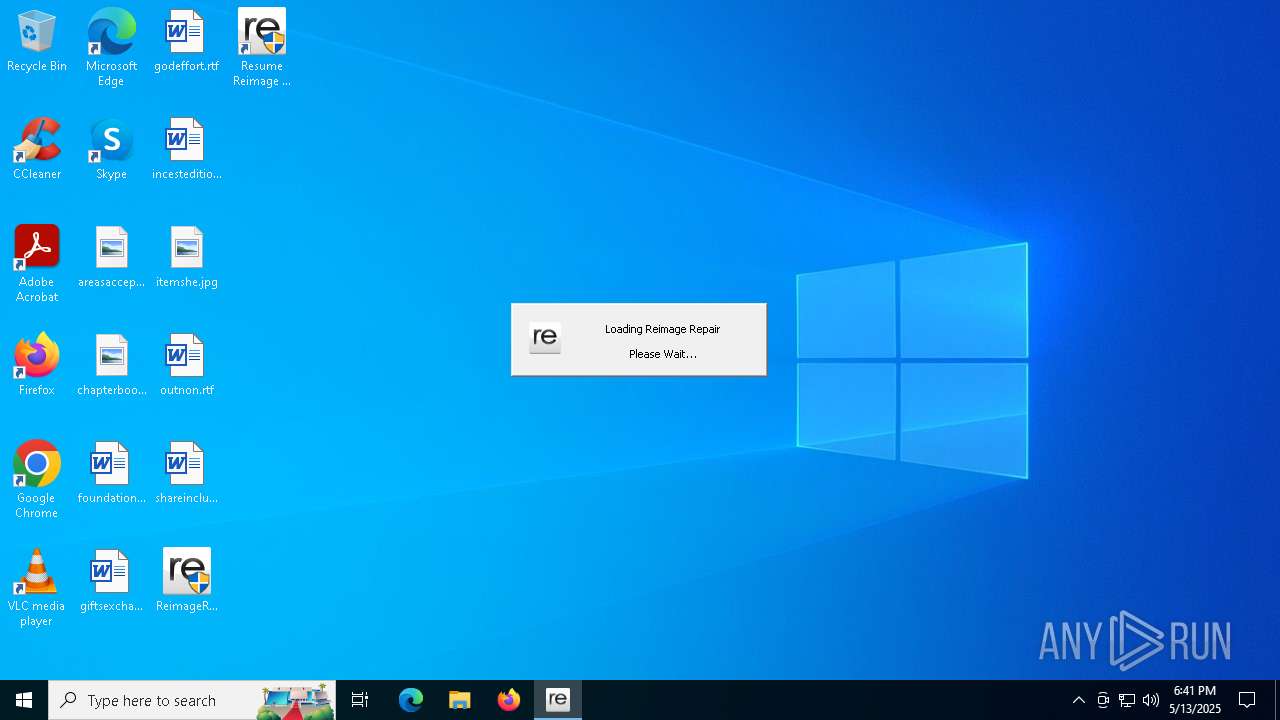Open the Windows Start menu
Viewport: 1280px width, 720px height.
24,700
